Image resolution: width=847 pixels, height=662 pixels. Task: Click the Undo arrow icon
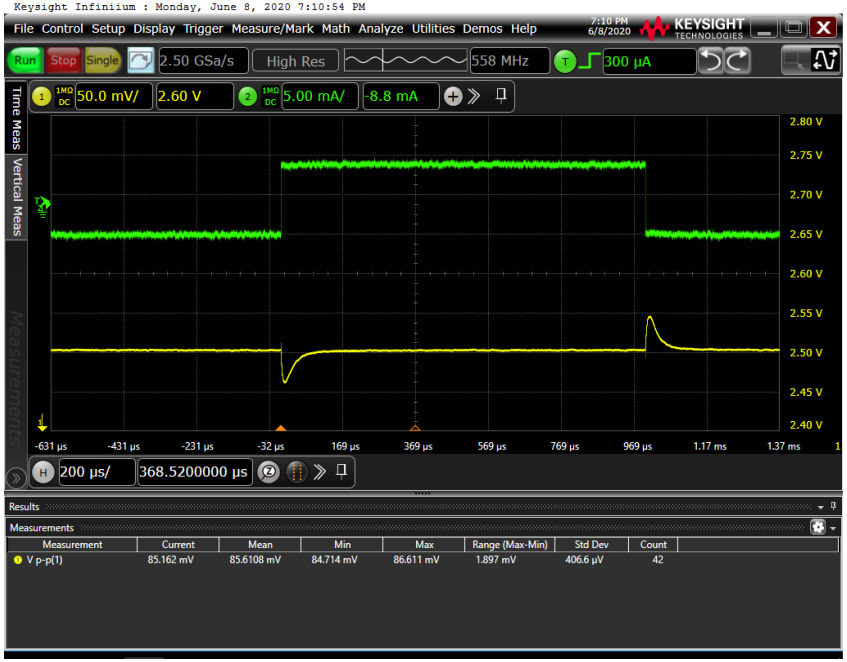pyautogui.click(x=712, y=62)
